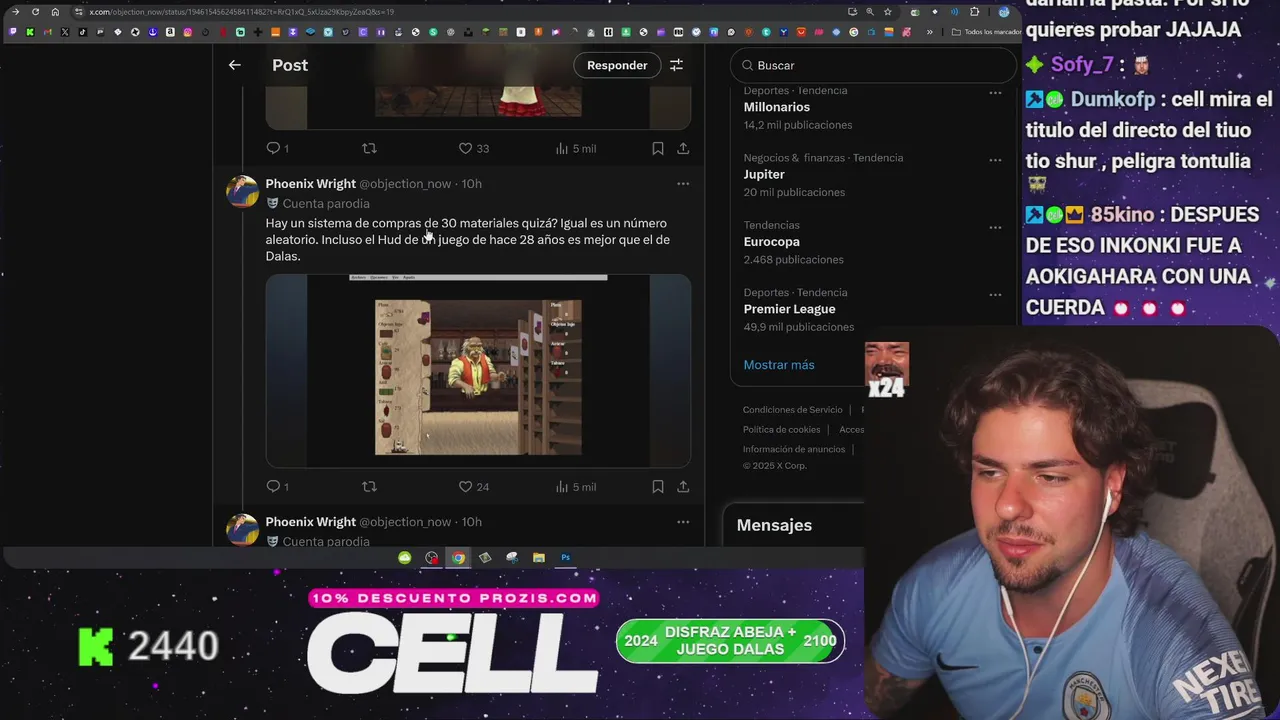
Task: Click the Responder button
Action: tap(617, 65)
